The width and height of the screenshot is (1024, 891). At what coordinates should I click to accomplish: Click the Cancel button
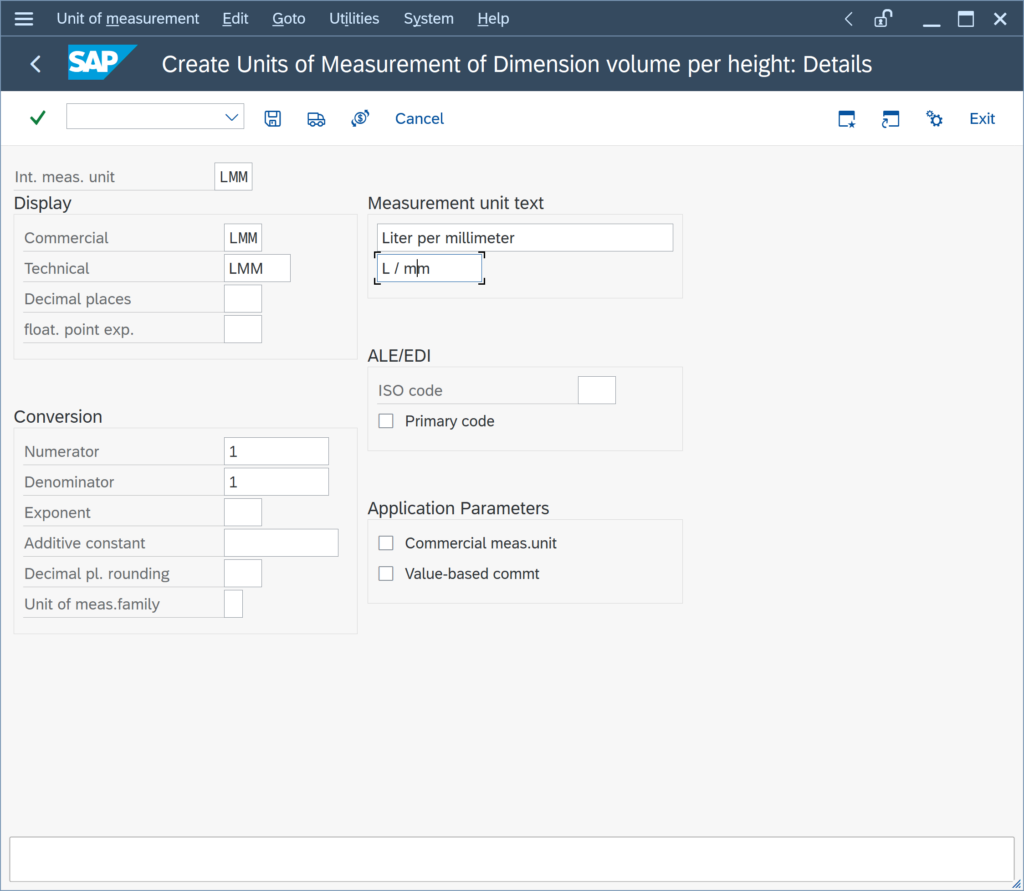419,118
